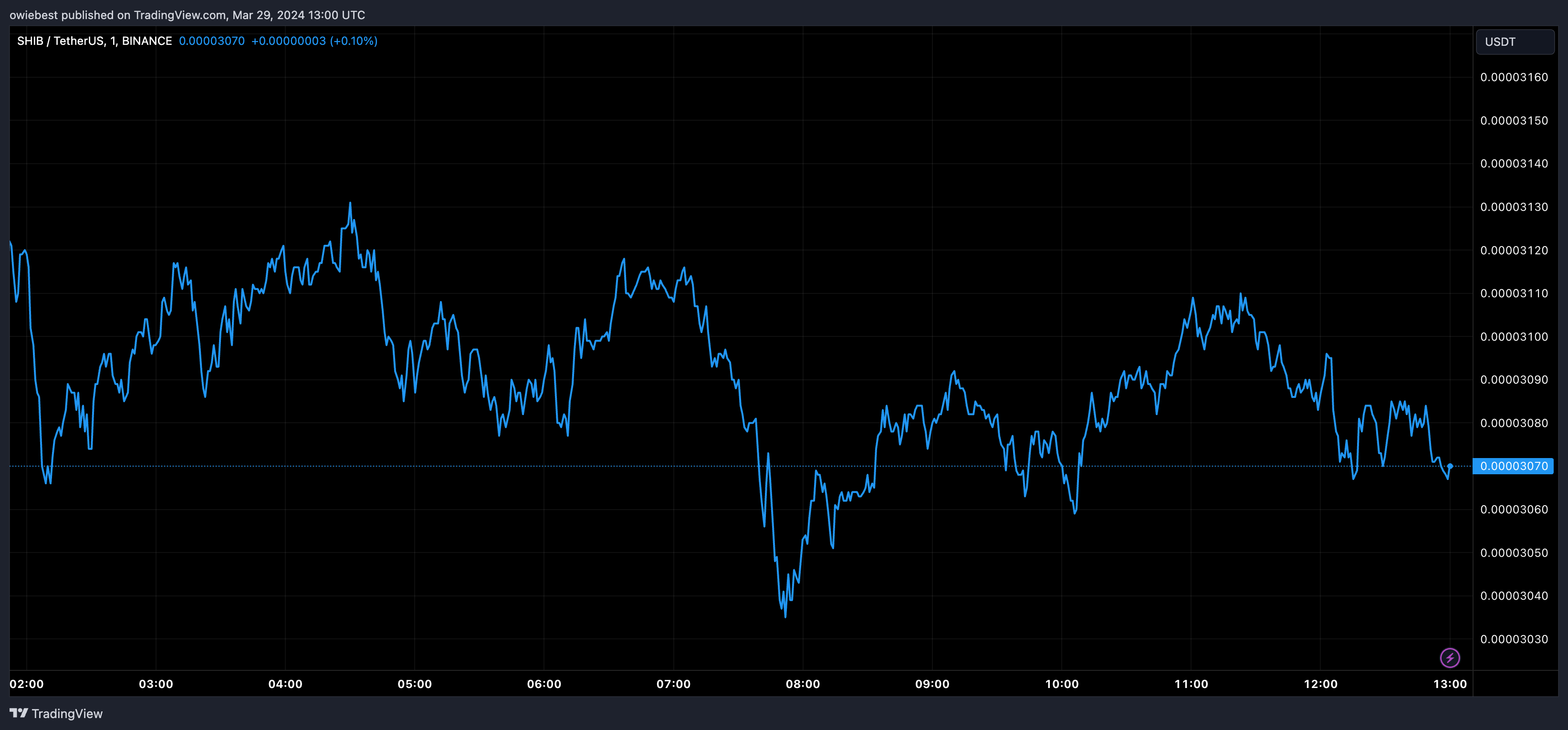Click the published-by header text at top

pyautogui.click(x=187, y=15)
